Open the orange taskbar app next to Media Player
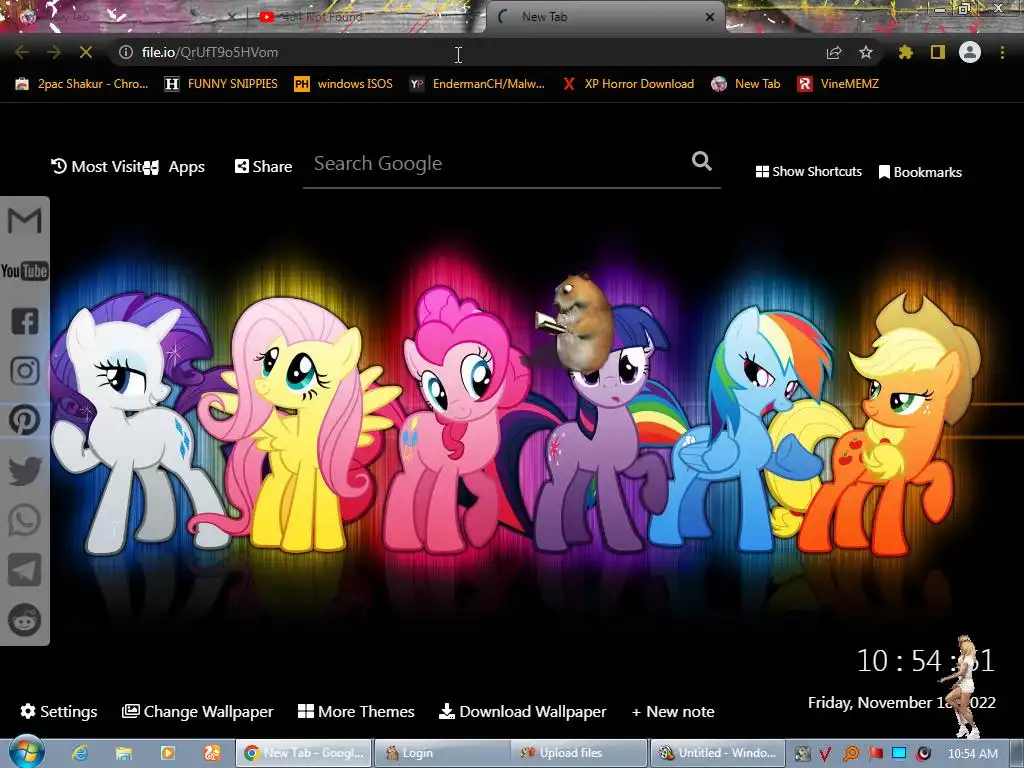1024x768 pixels. coord(212,753)
